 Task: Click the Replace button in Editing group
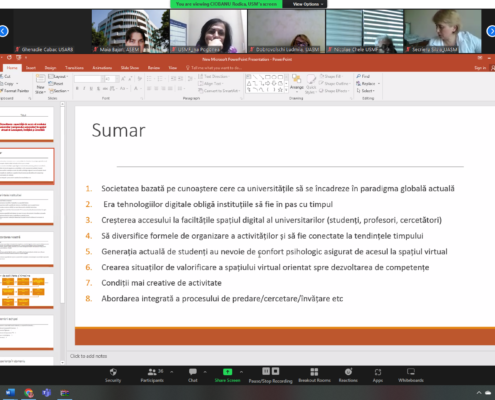[x=368, y=83]
